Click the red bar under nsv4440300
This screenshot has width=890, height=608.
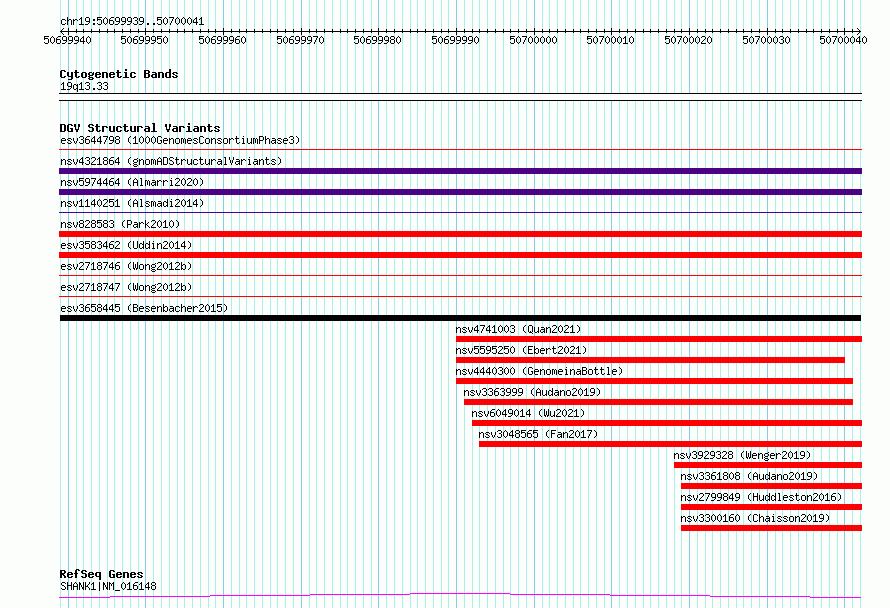654,381
